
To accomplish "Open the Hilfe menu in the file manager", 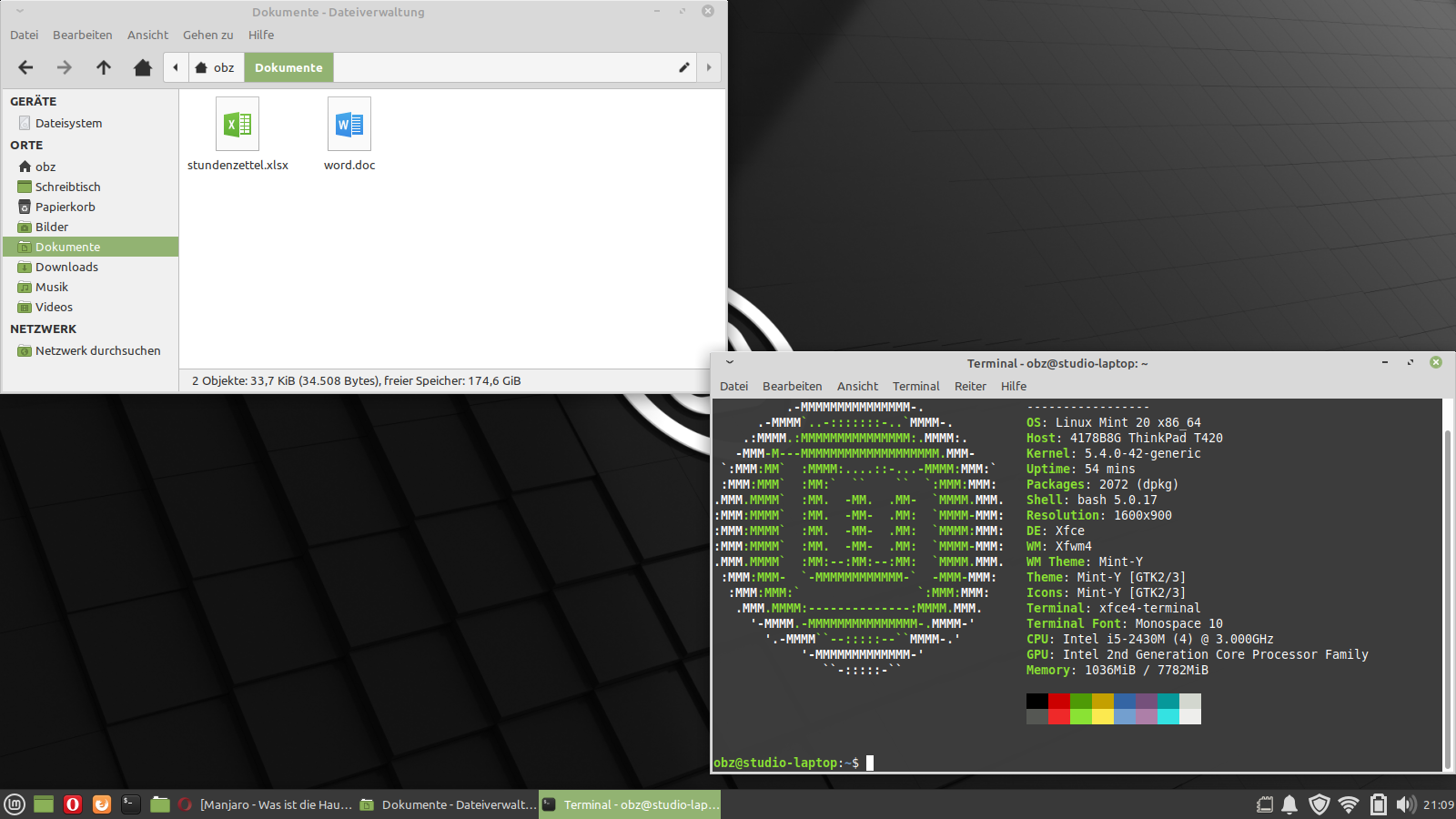I will pos(261,35).
